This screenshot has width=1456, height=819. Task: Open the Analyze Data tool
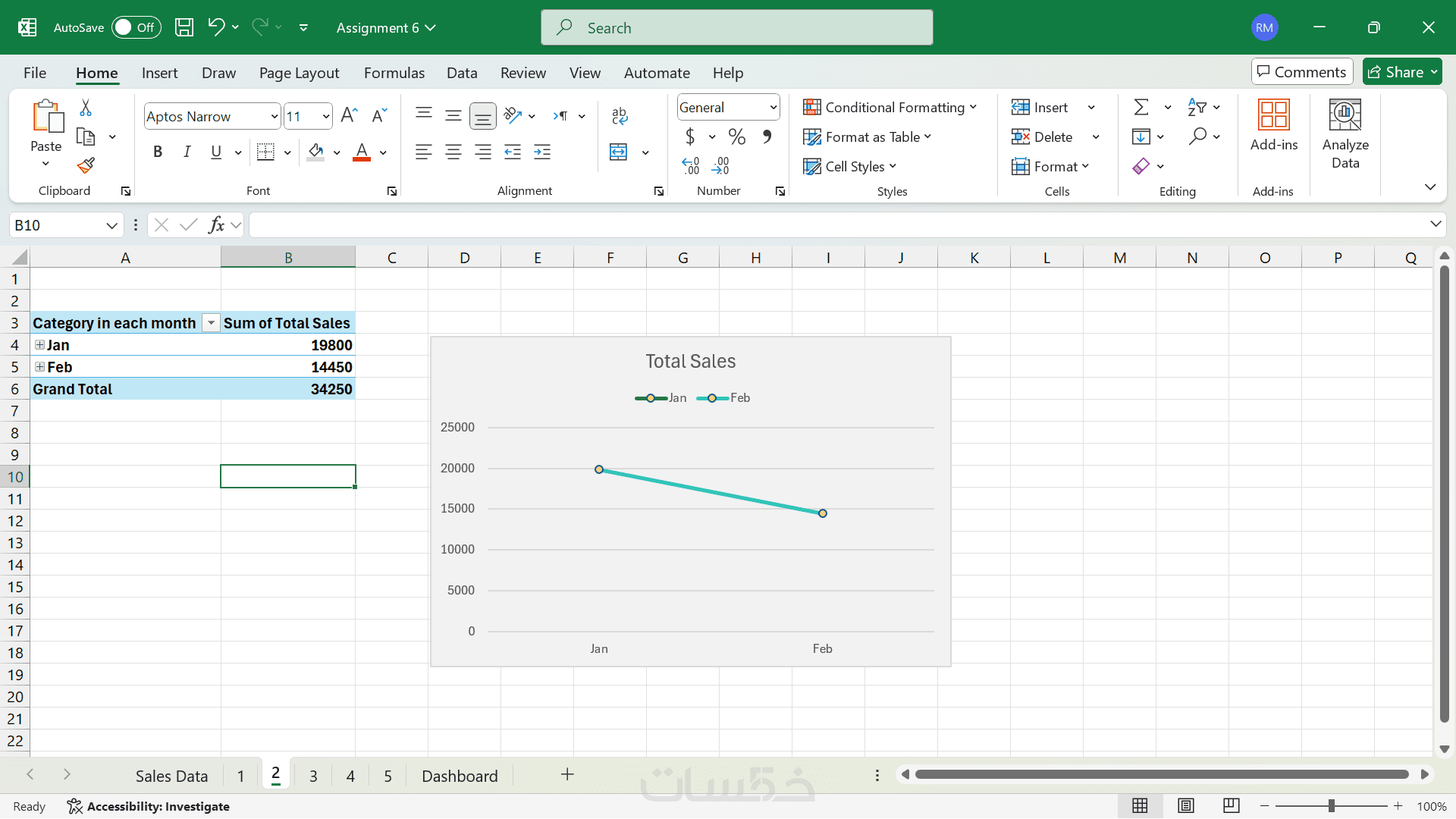[1345, 133]
